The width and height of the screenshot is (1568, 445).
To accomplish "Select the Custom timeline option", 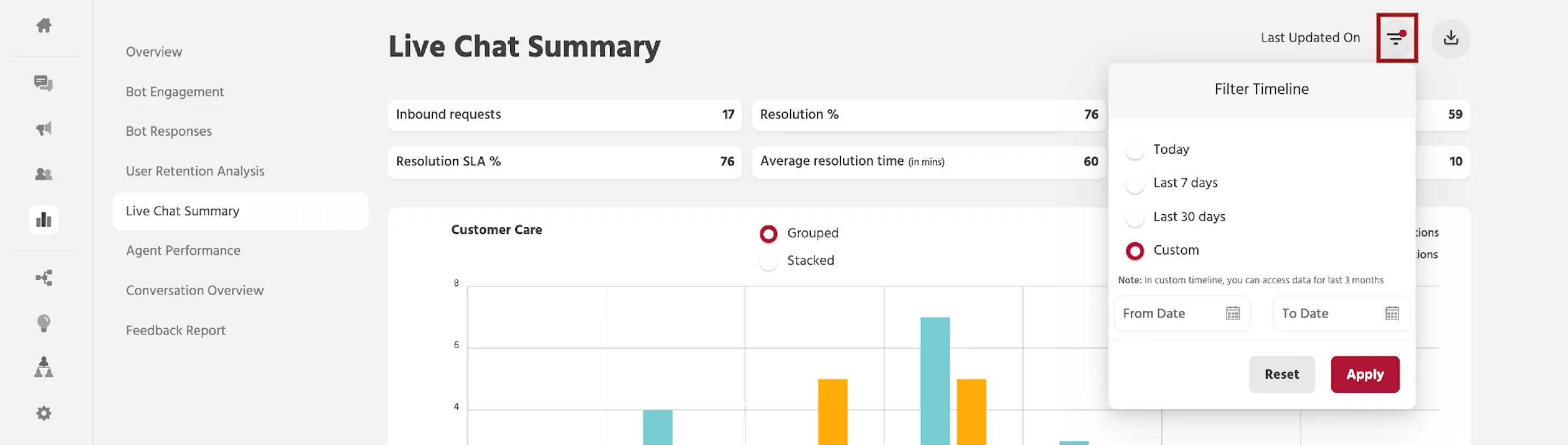I will coord(1135,251).
